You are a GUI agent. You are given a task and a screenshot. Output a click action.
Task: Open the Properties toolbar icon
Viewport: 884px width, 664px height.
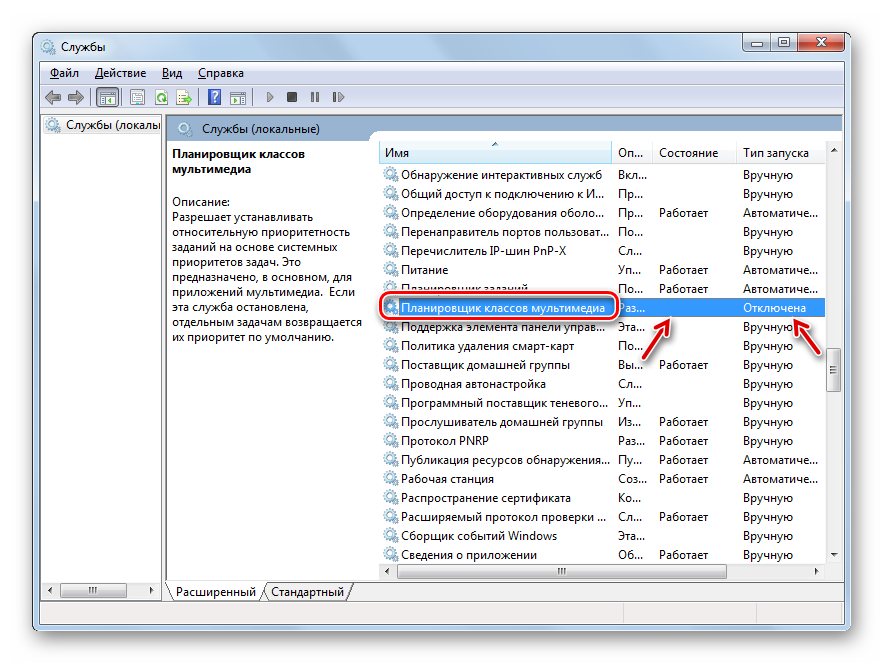click(x=137, y=98)
